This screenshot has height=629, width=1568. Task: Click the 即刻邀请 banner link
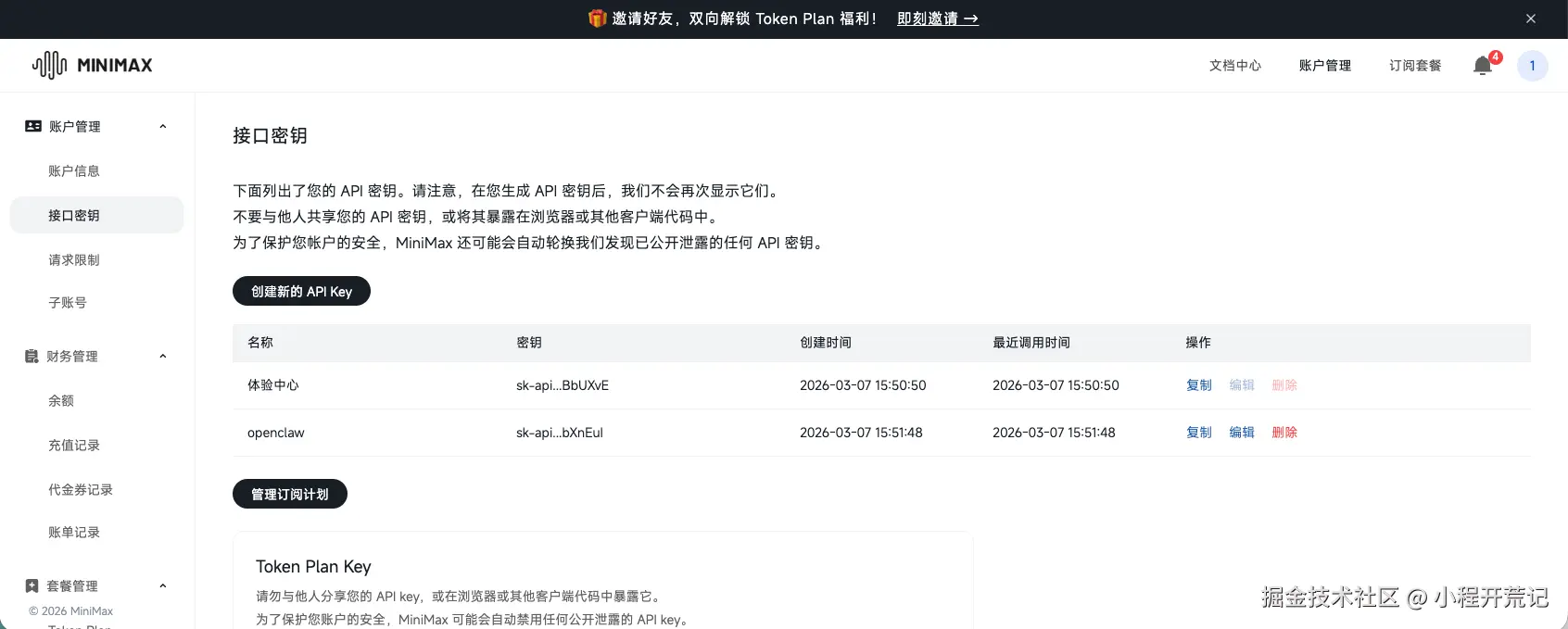pos(938,19)
